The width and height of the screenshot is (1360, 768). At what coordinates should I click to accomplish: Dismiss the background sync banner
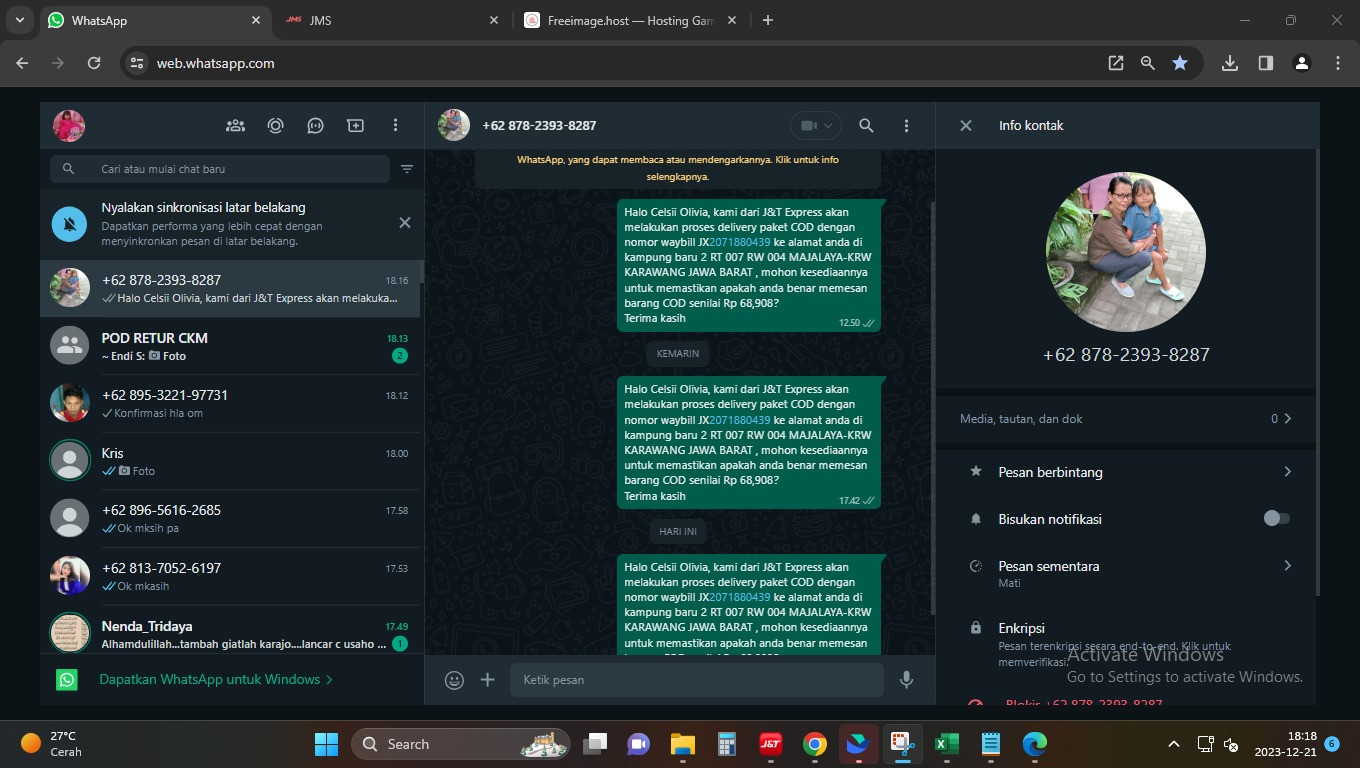click(x=405, y=223)
